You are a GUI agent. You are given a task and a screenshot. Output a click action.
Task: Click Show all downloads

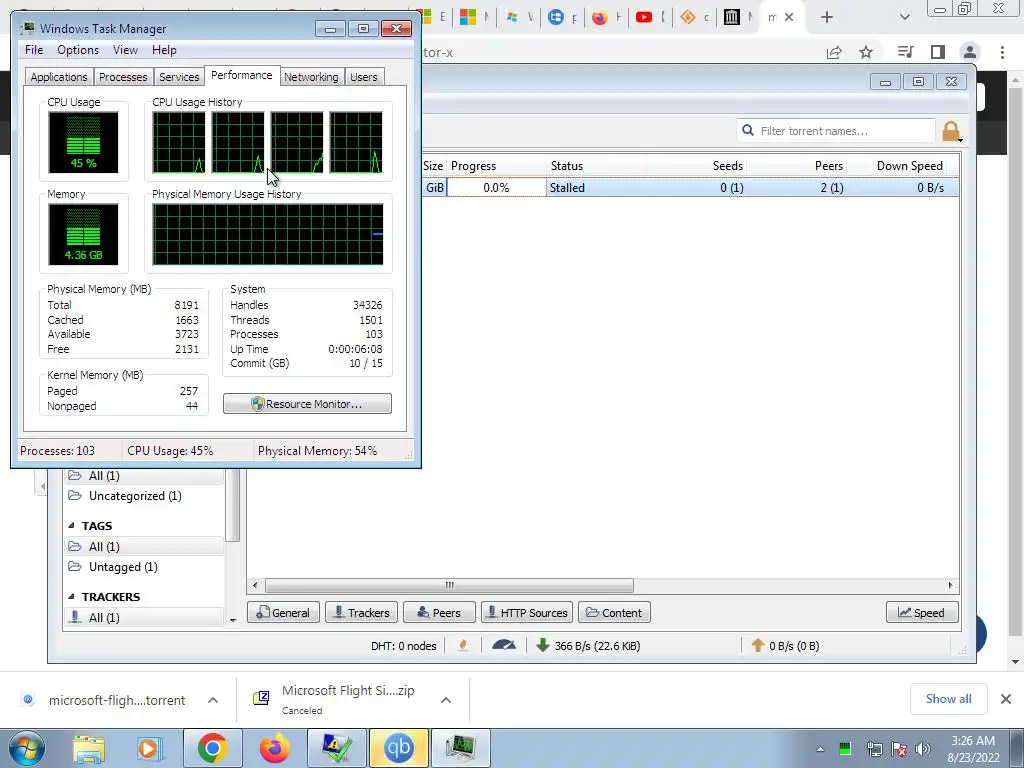pyautogui.click(x=948, y=699)
